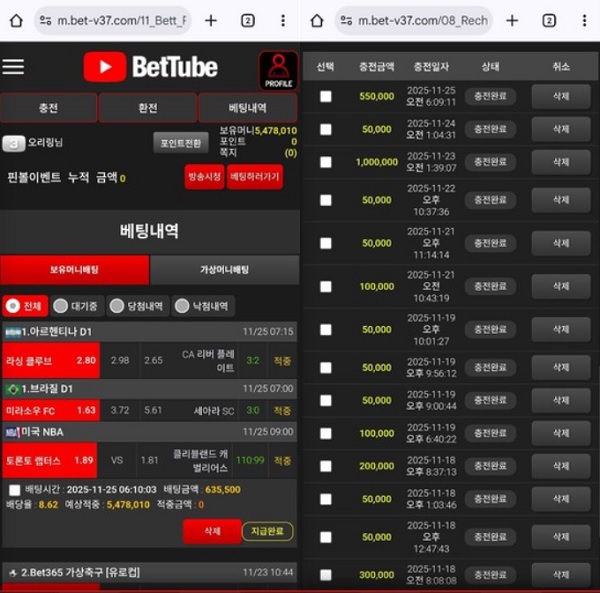
Task: Tick the checkbox for the 1,000,000 recharge row
Action: pos(325,162)
